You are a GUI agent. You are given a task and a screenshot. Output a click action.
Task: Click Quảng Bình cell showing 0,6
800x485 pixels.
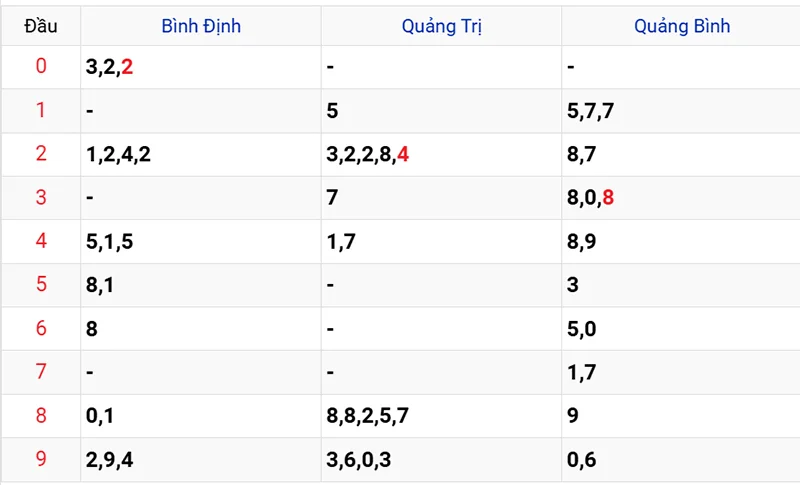coord(681,460)
